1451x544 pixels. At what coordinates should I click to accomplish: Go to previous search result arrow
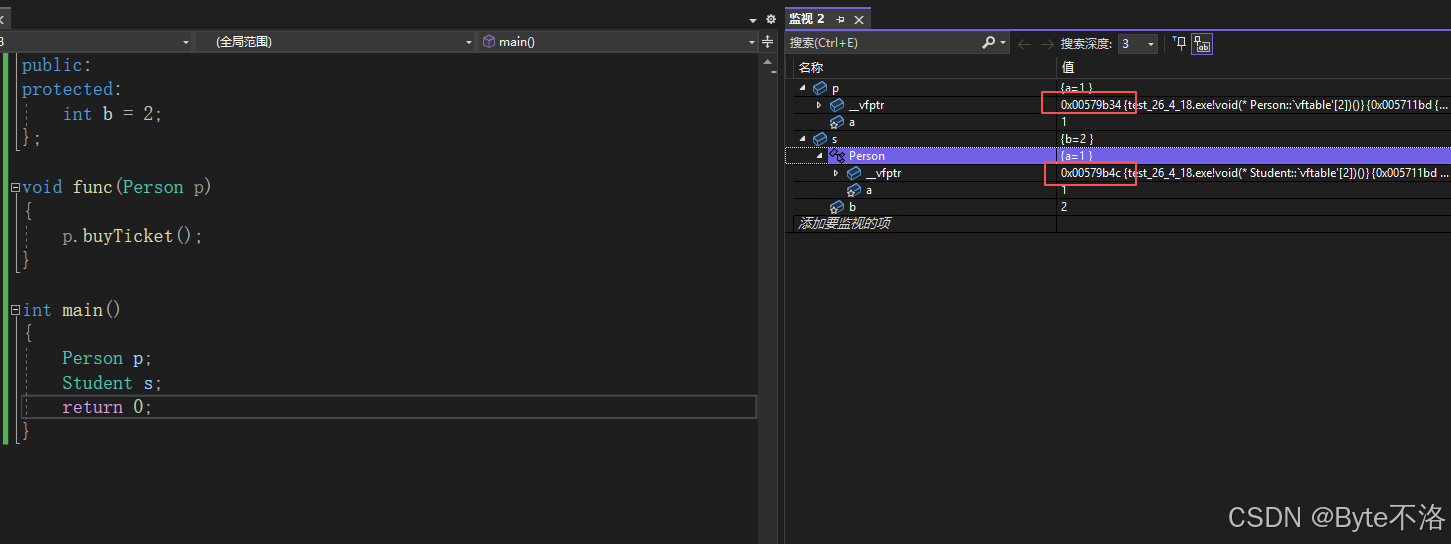tap(1024, 44)
